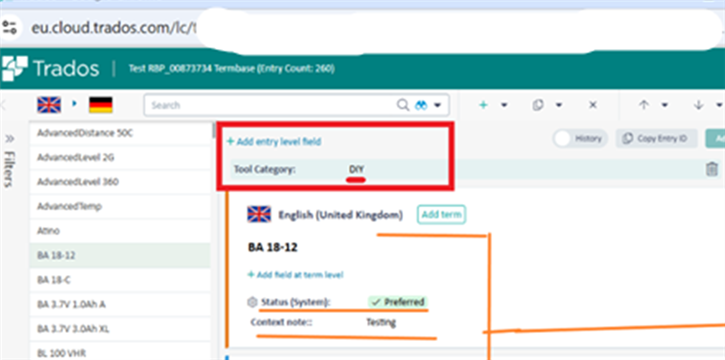Click the Status (System) gear icon

coord(252,302)
